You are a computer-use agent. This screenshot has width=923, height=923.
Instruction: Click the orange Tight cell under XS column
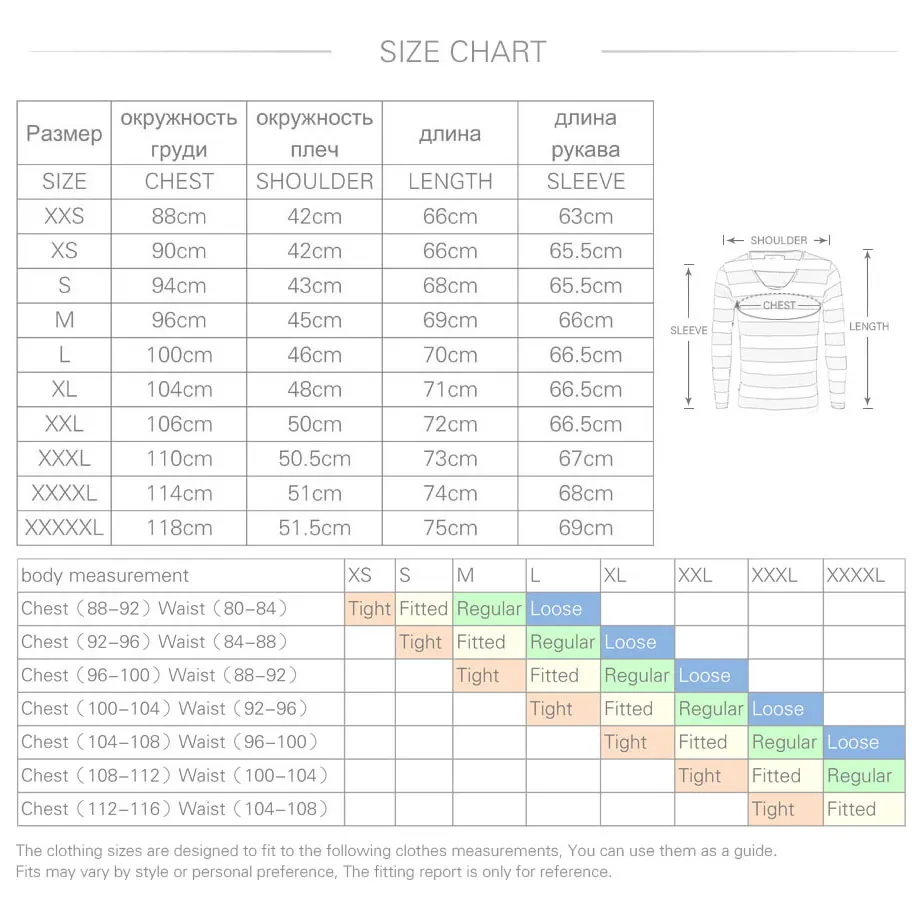[370, 609]
